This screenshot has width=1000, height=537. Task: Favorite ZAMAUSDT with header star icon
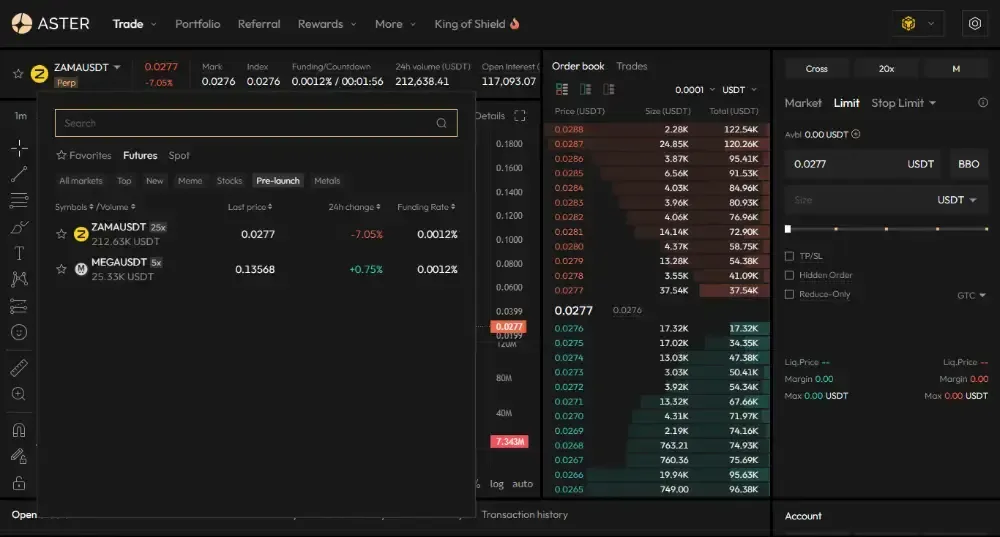(x=18, y=74)
